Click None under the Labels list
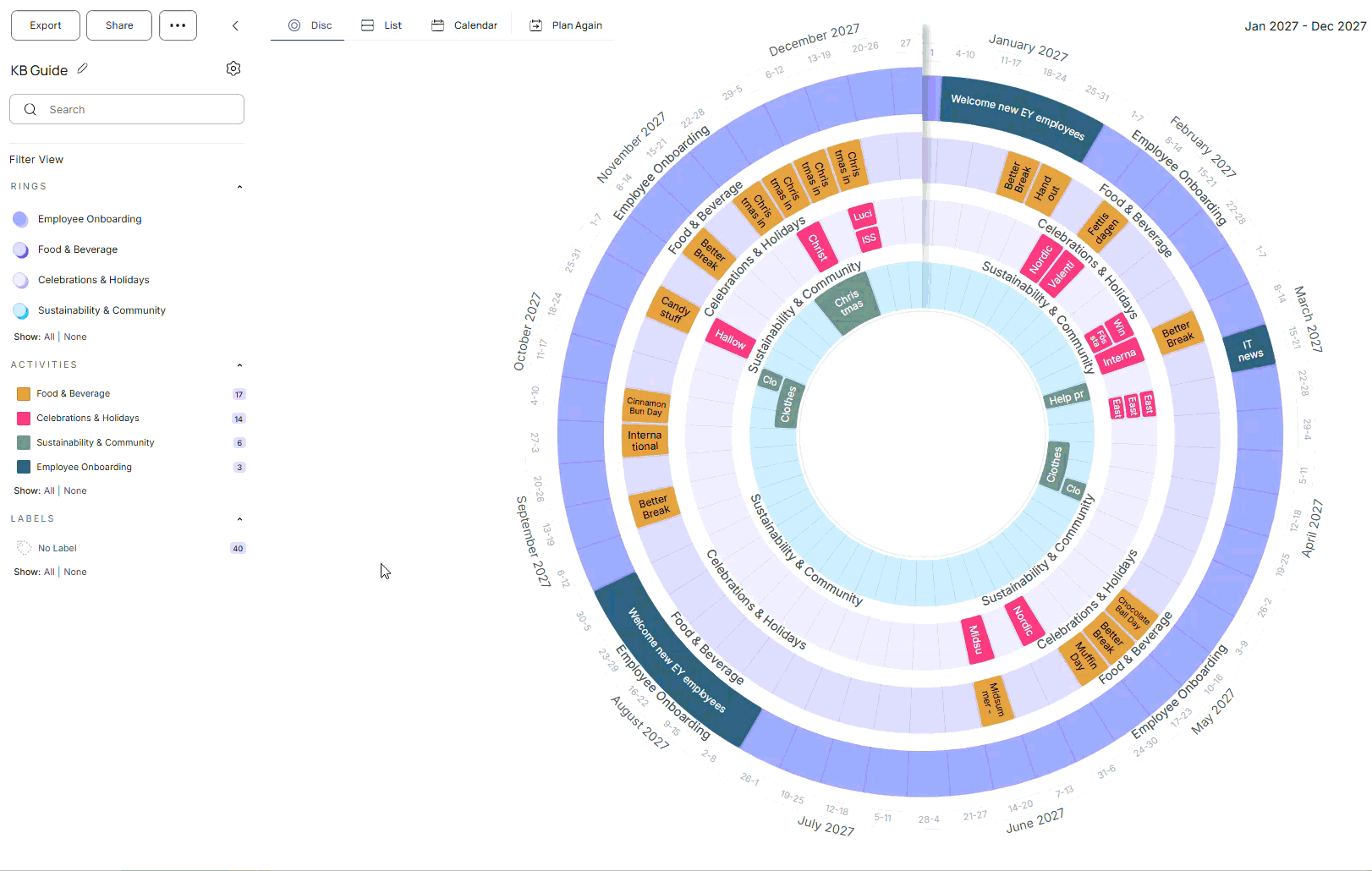The image size is (1372, 871). point(75,572)
